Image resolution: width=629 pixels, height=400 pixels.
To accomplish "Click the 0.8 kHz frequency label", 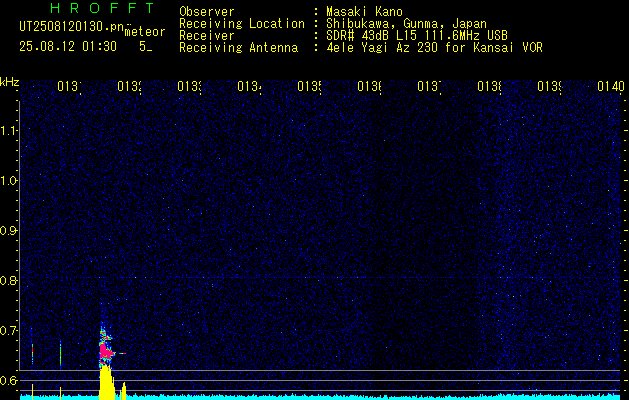I will (9, 280).
